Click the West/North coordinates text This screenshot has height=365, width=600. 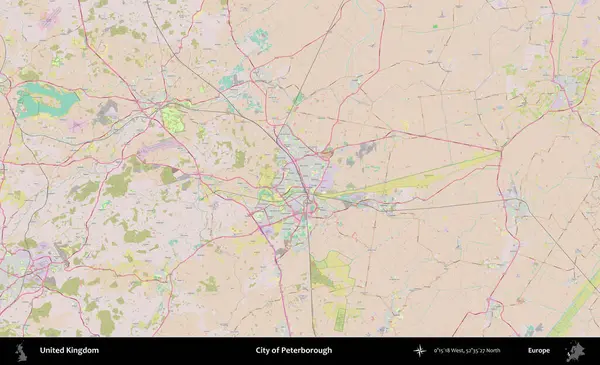(x=467, y=350)
